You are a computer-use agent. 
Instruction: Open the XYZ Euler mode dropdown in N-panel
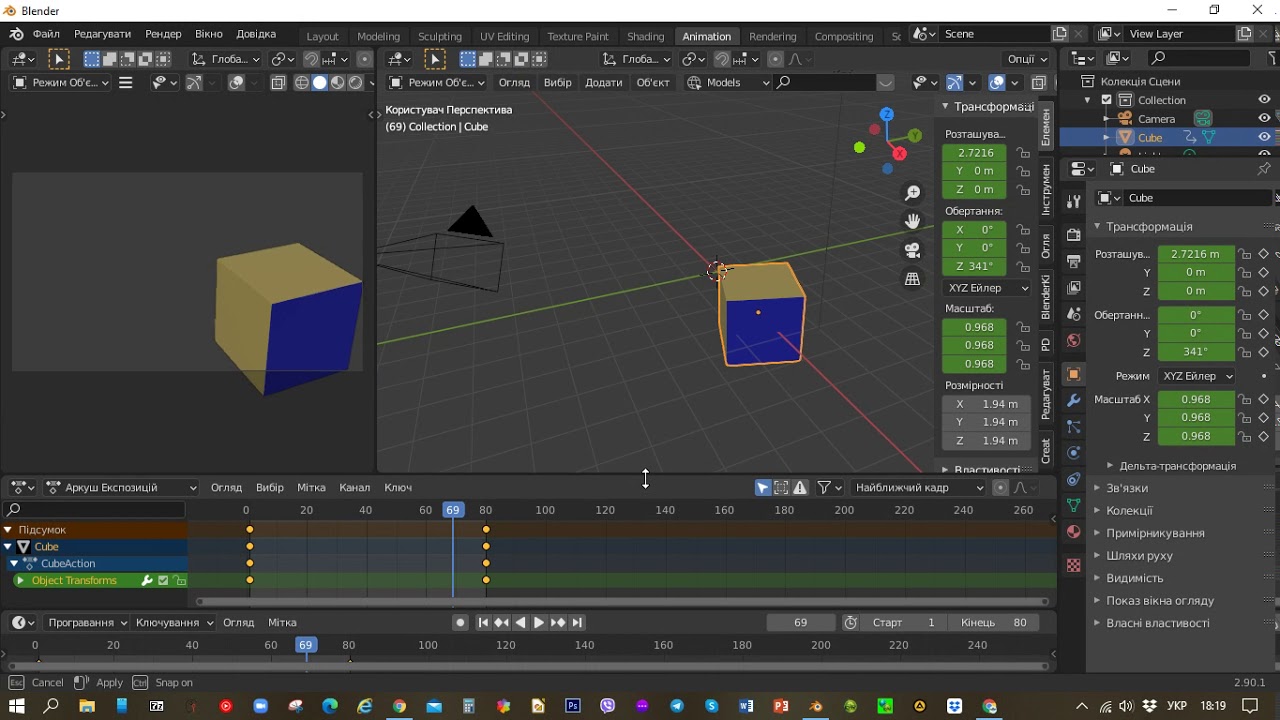(988, 288)
